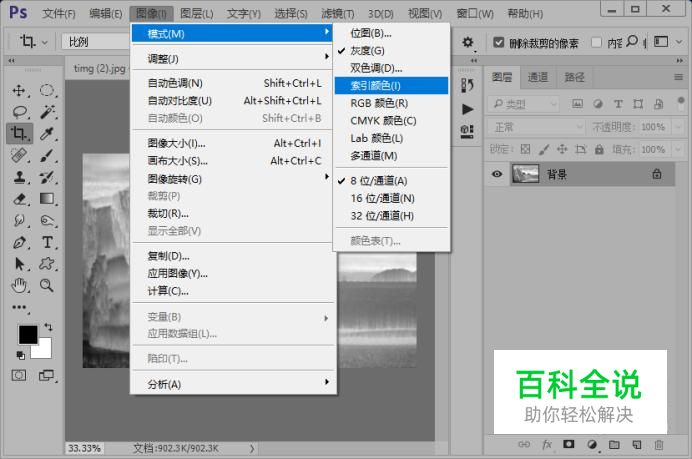Open the crop ratio dropdown

click(x=95, y=42)
